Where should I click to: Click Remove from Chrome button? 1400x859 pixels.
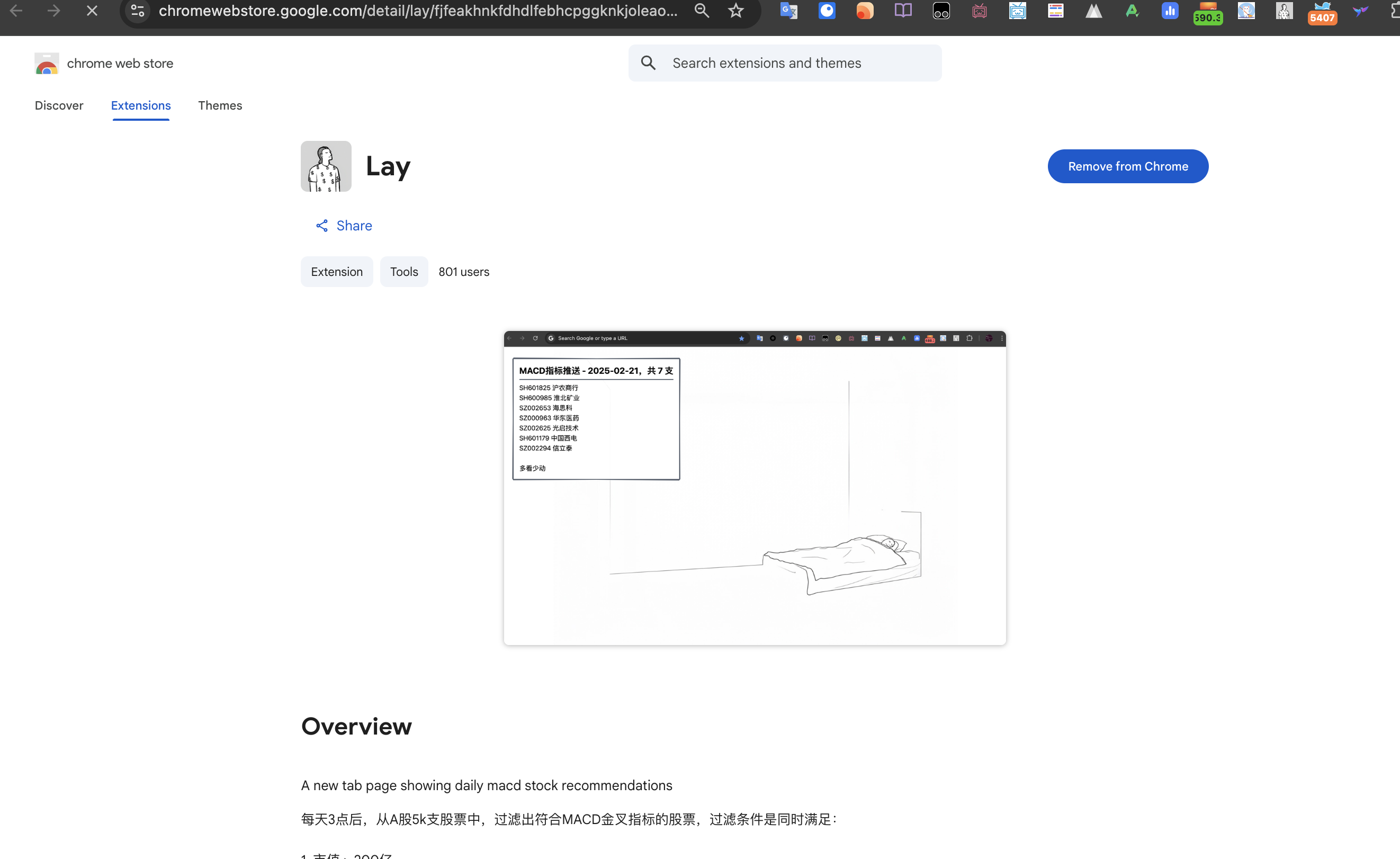(1128, 166)
